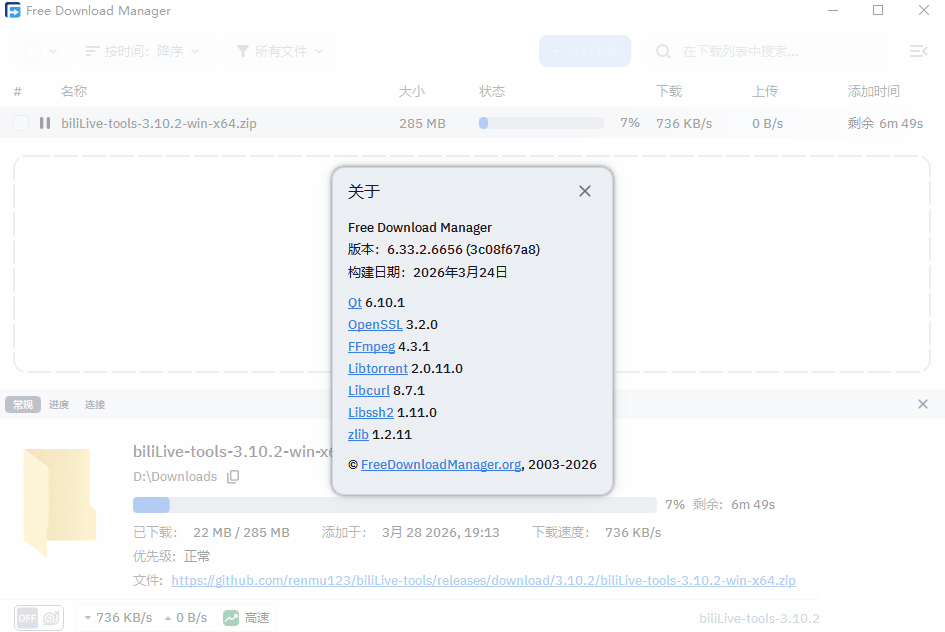
Task: Click the search magnifier icon
Action: point(663,51)
